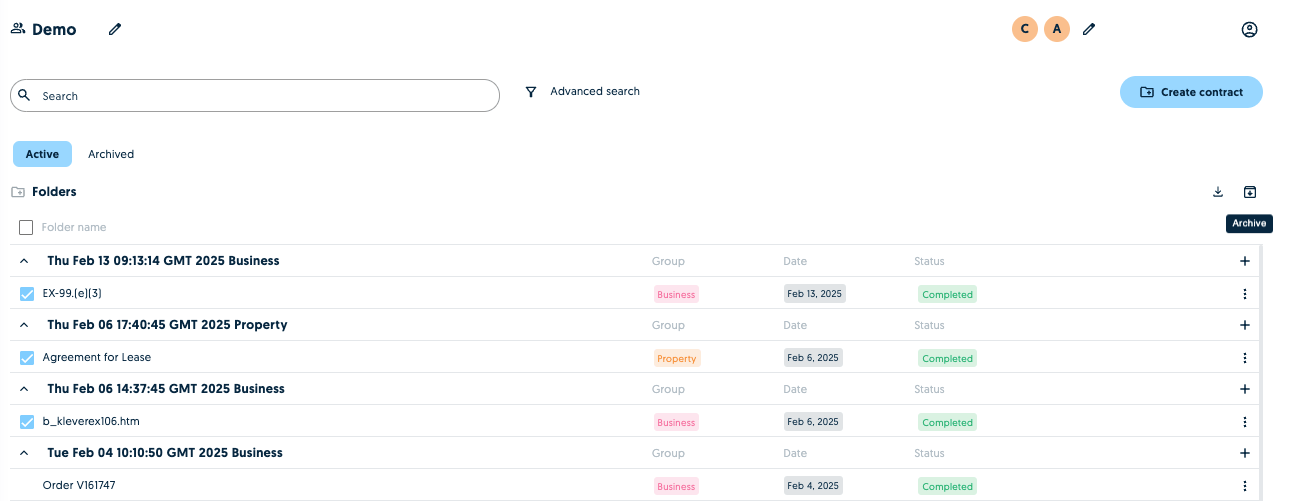Click the Demo workspace title
Image resolution: width=1289 pixels, height=501 pixels.
point(54,30)
